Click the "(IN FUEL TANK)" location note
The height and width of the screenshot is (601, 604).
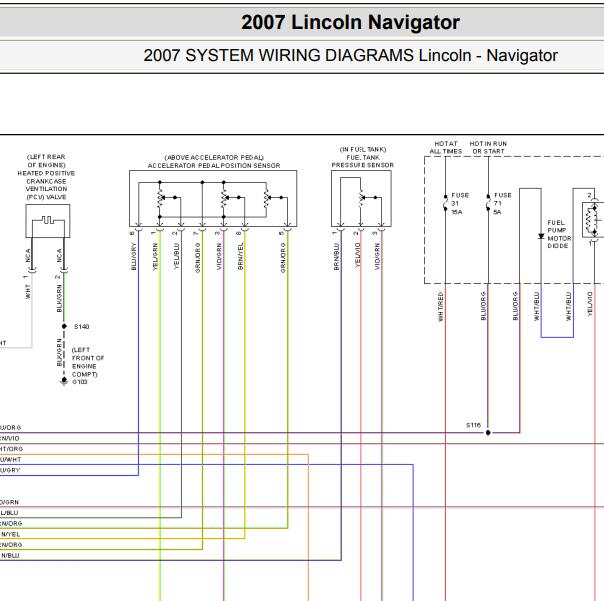pos(363,149)
